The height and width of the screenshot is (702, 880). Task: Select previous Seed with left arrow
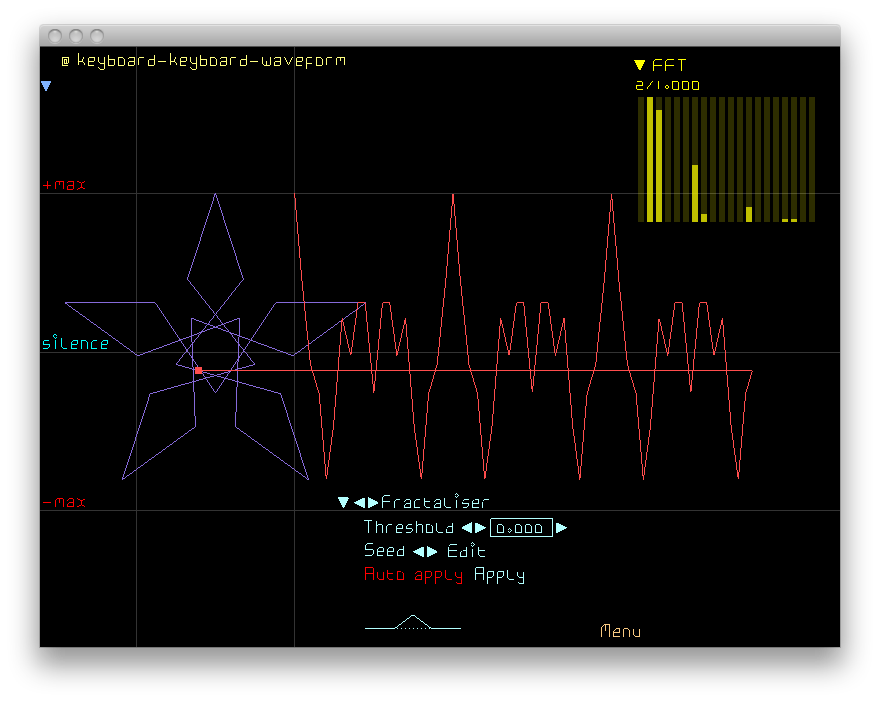coord(418,552)
